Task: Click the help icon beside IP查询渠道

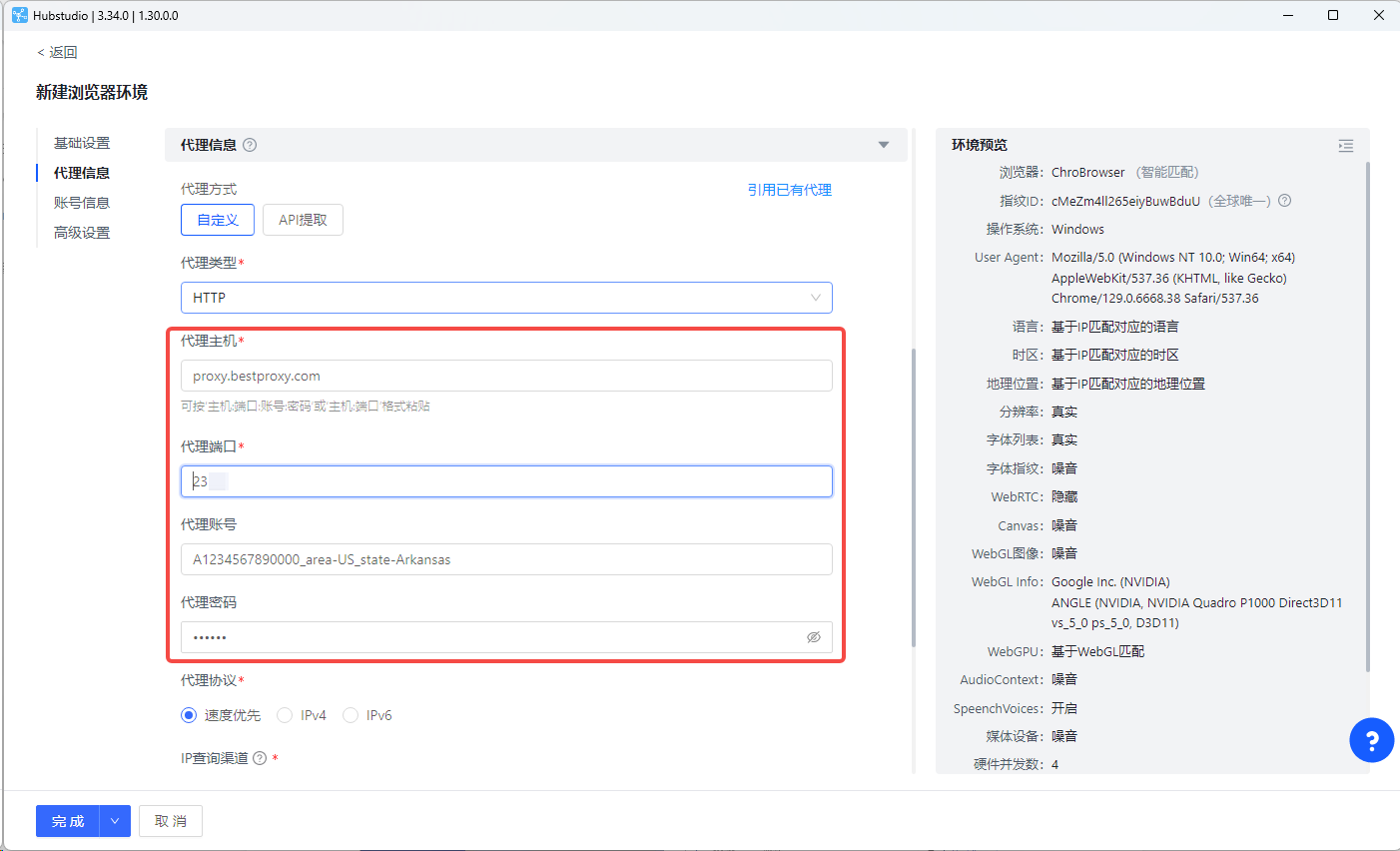Action: coord(260,758)
